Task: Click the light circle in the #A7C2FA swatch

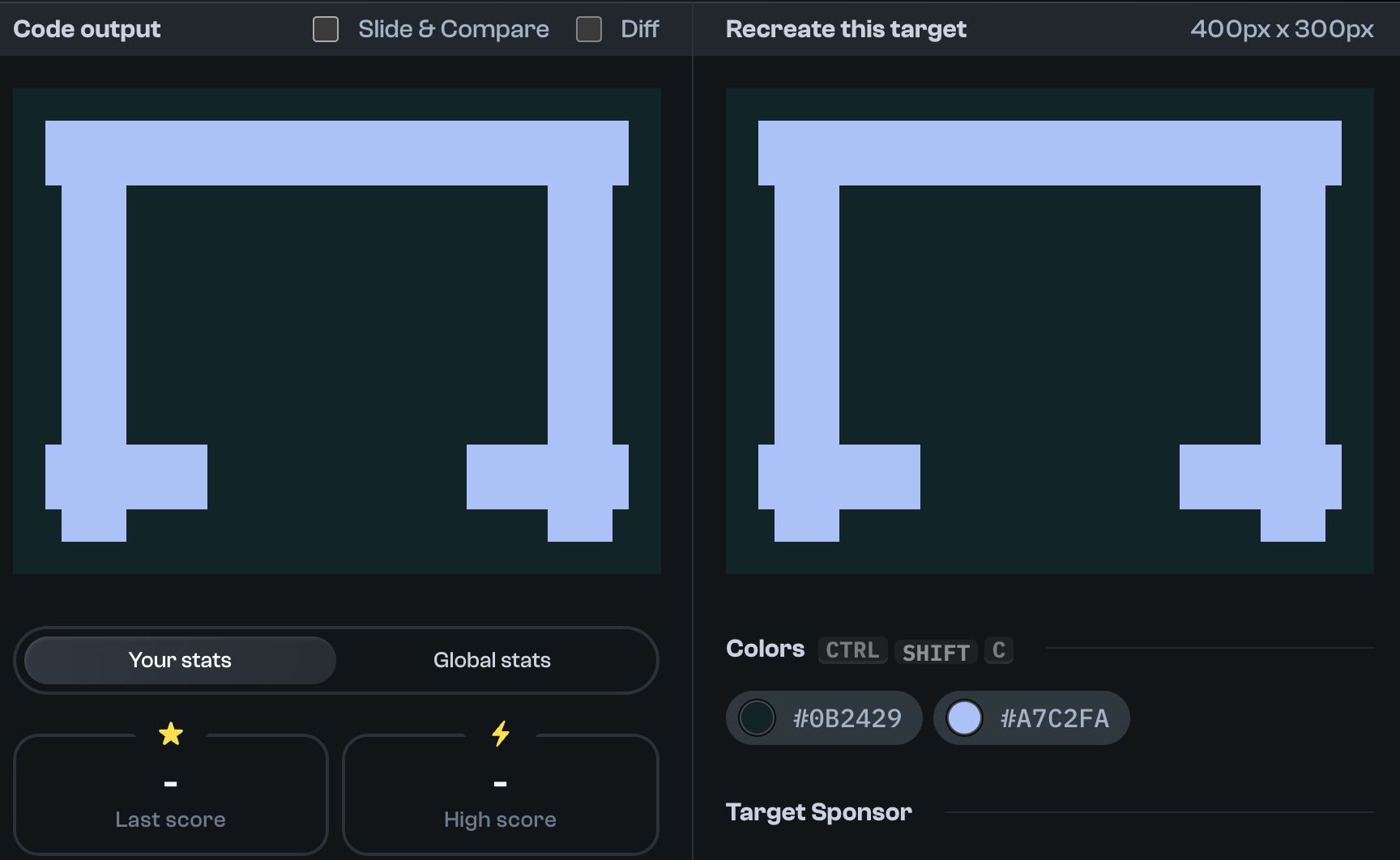Action: click(964, 717)
